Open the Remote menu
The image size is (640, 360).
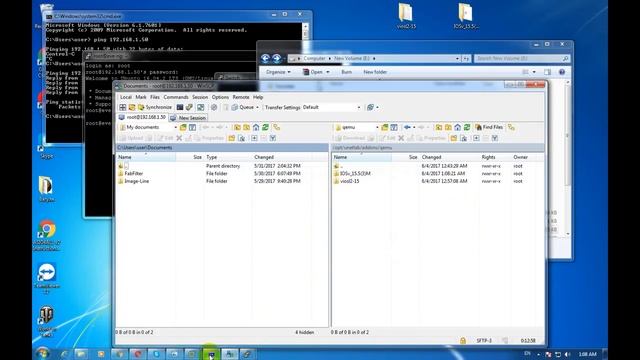click(241, 97)
